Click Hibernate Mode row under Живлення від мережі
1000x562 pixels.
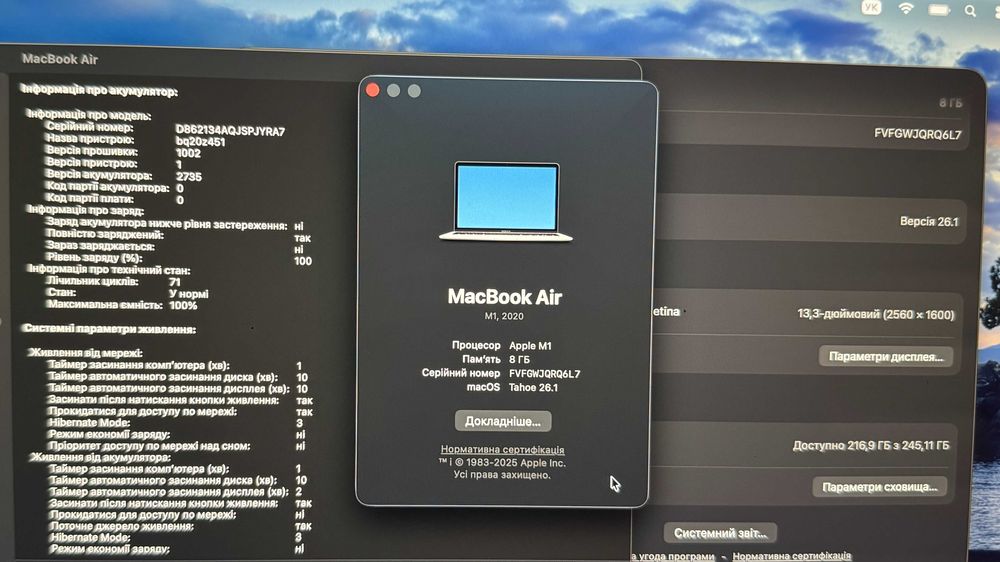click(x=177, y=423)
